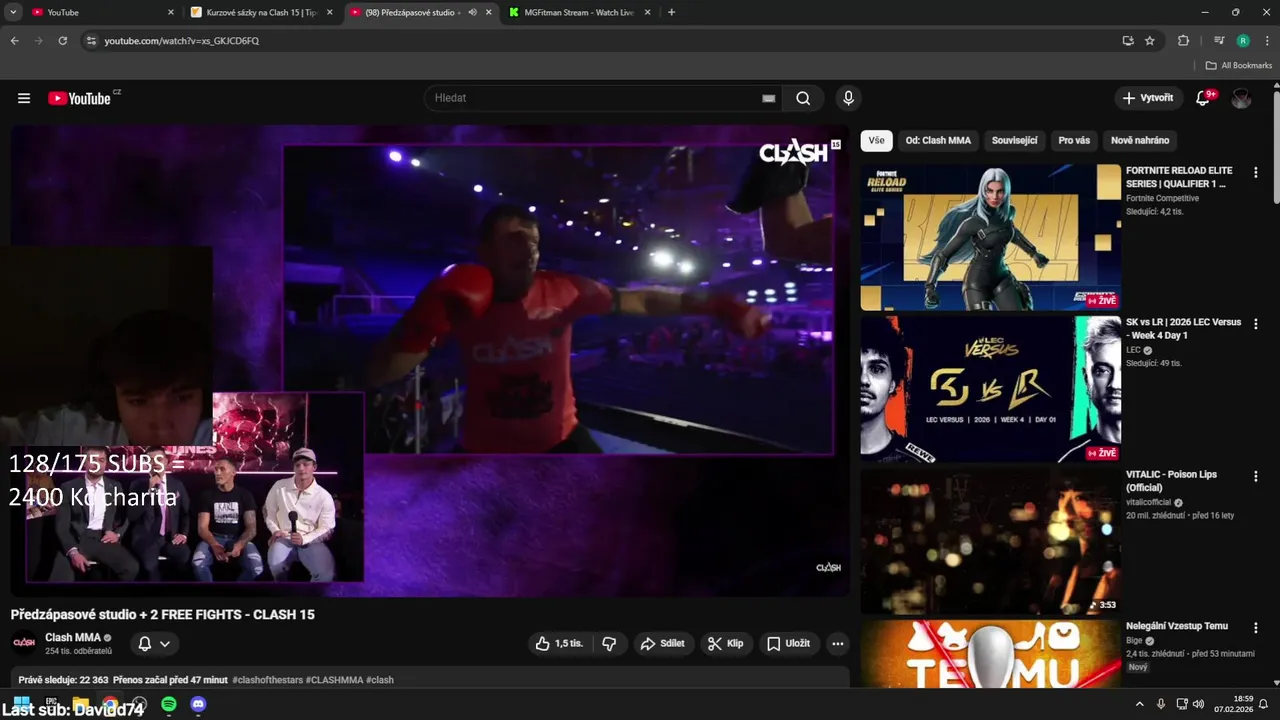This screenshot has height=720, width=1280.
Task: Select the Související filter chip
Action: click(x=1014, y=140)
